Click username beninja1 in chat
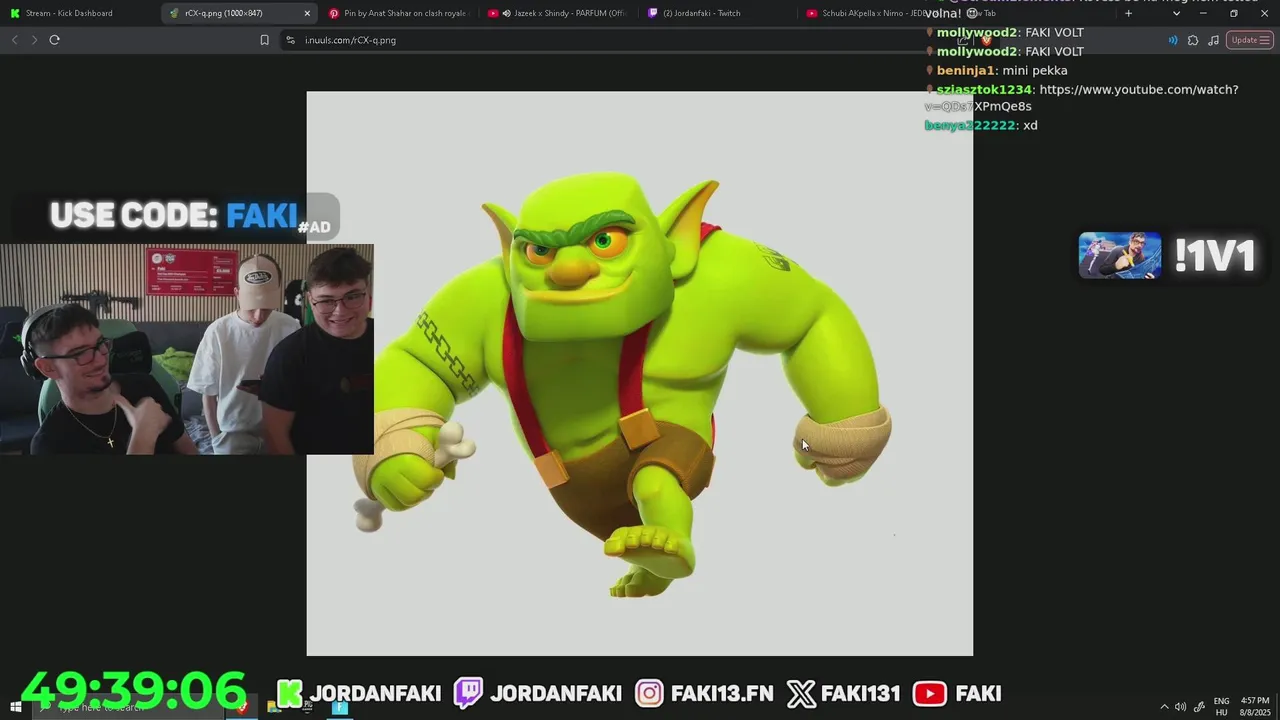1280x720 pixels. (x=965, y=71)
